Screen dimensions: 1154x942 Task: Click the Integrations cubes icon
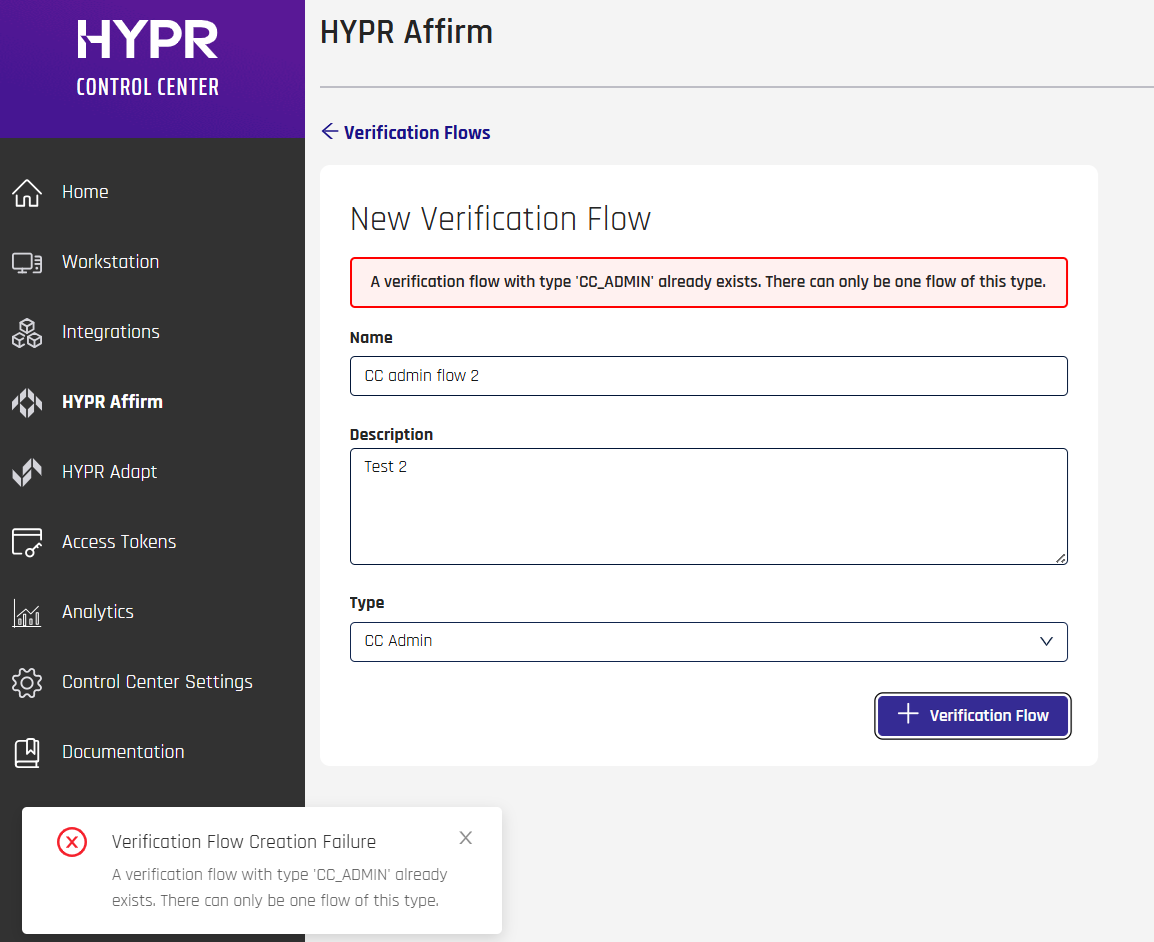(x=27, y=333)
